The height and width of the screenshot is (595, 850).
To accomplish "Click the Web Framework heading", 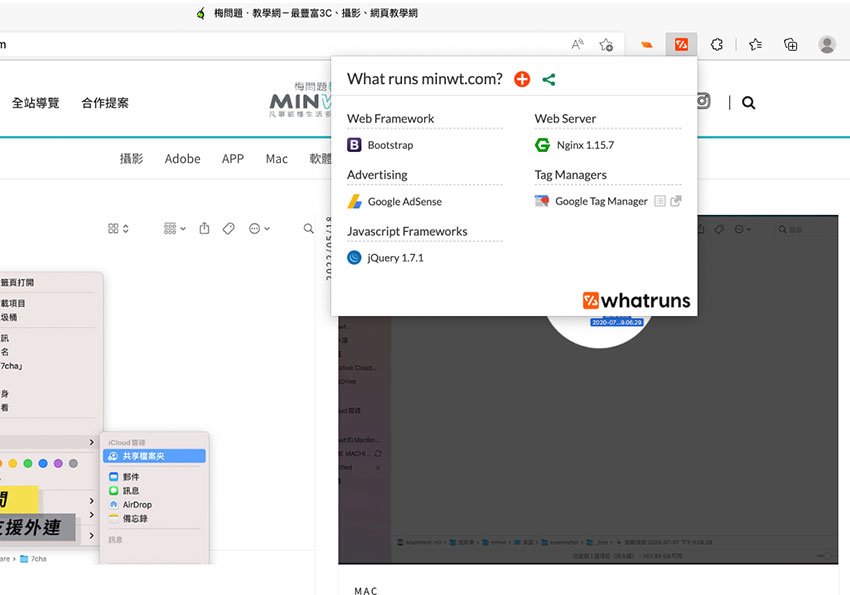I will click(390, 119).
